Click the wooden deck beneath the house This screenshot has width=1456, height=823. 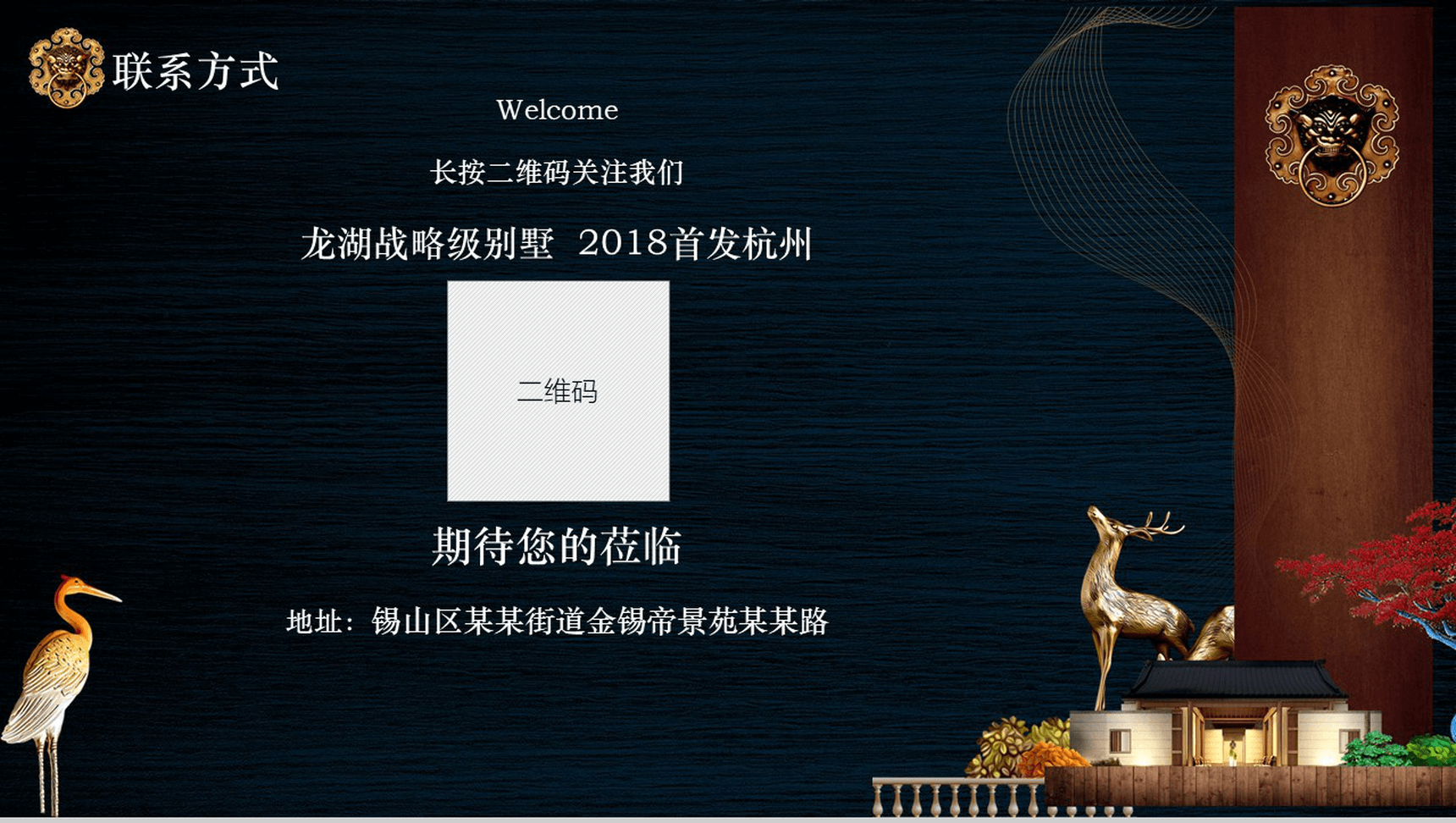click(x=1244, y=787)
